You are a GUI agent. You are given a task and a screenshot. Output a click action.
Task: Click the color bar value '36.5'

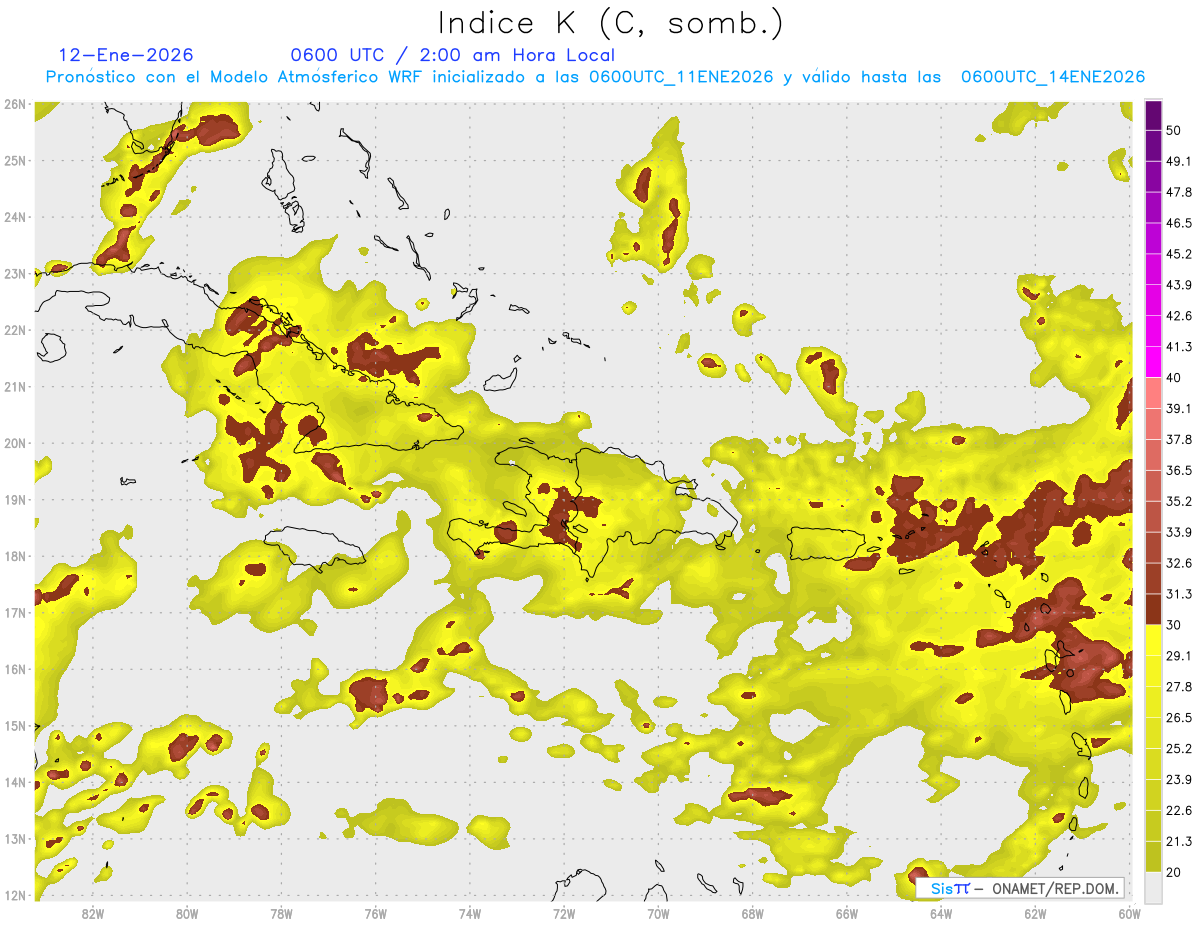pos(1178,470)
